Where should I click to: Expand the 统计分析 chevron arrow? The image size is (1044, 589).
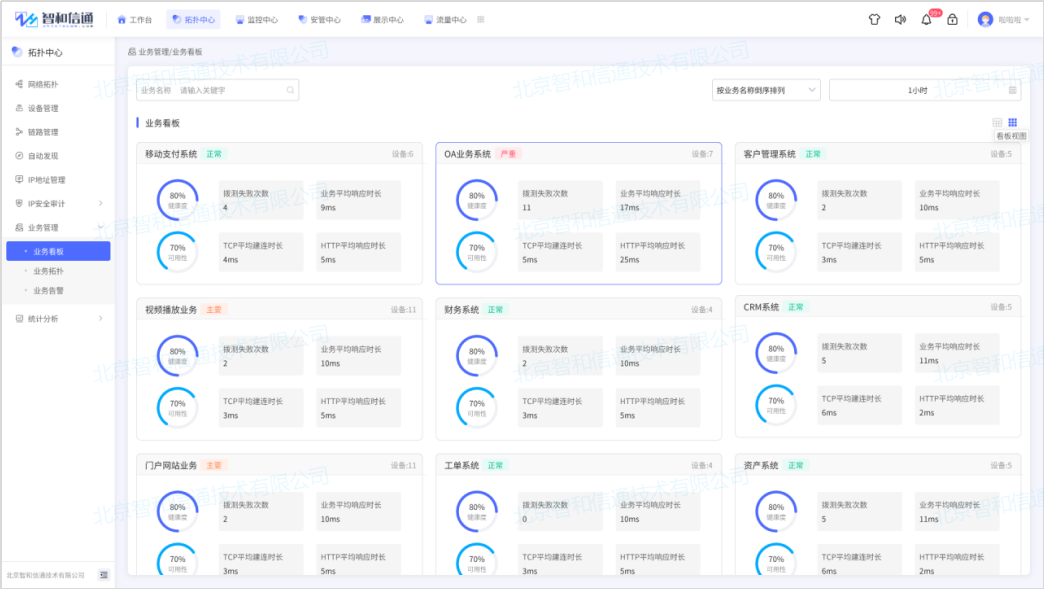click(x=101, y=318)
